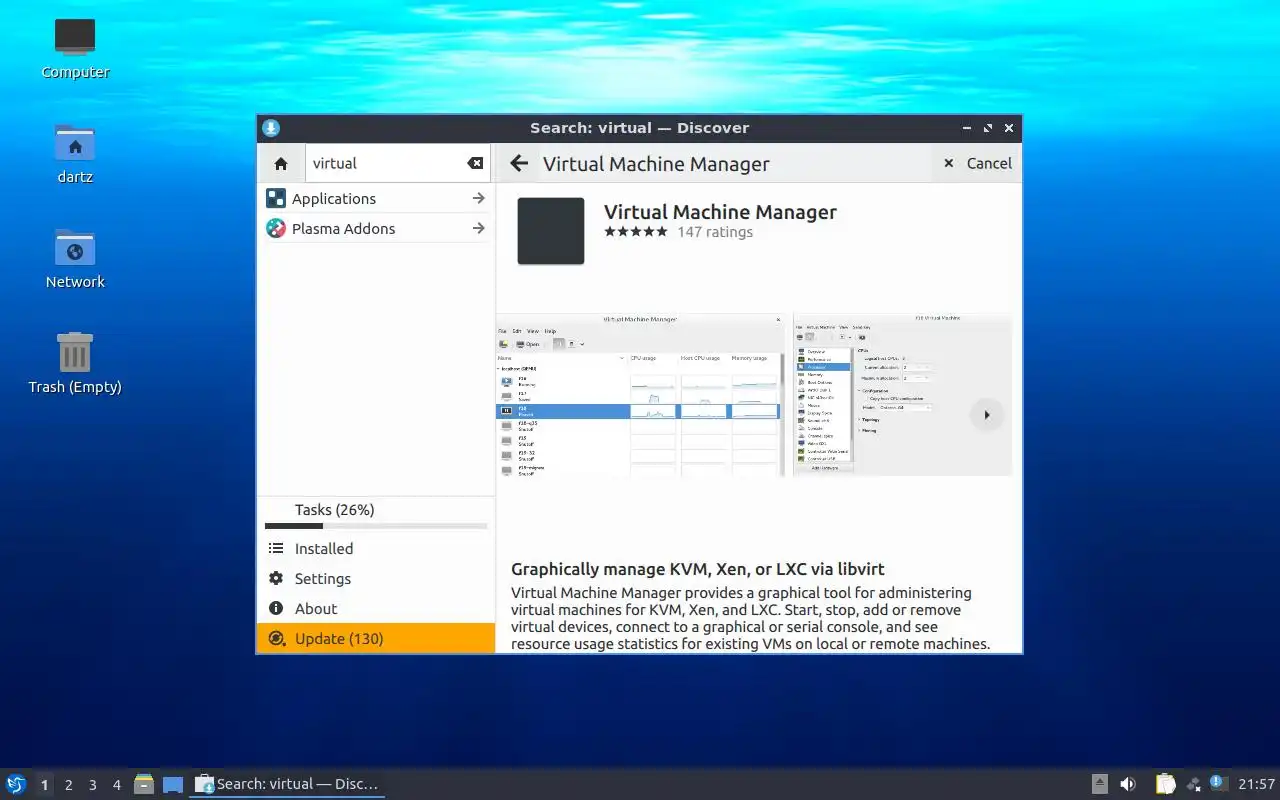Screen dimensions: 1280x800
Task: Open the second screenshot thumbnail
Action: [x=902, y=395]
